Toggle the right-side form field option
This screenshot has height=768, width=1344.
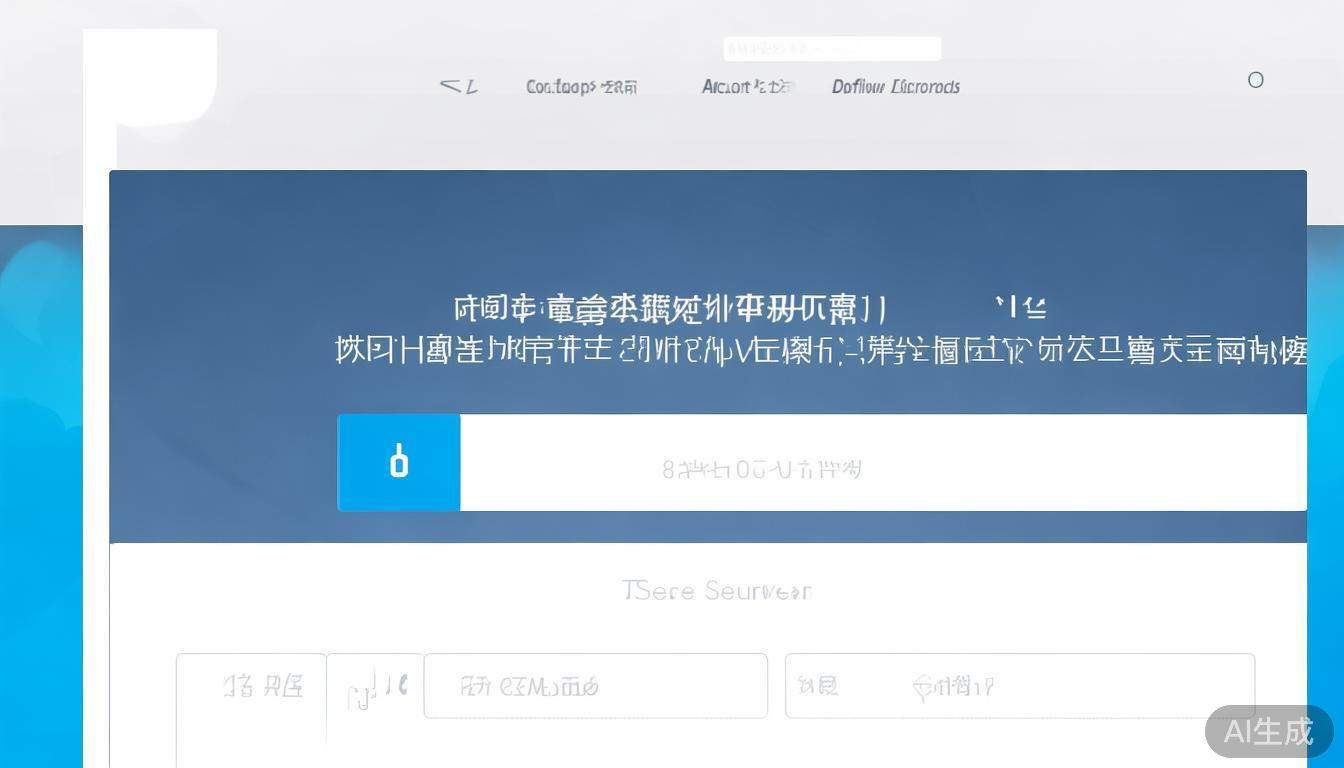coord(1020,686)
